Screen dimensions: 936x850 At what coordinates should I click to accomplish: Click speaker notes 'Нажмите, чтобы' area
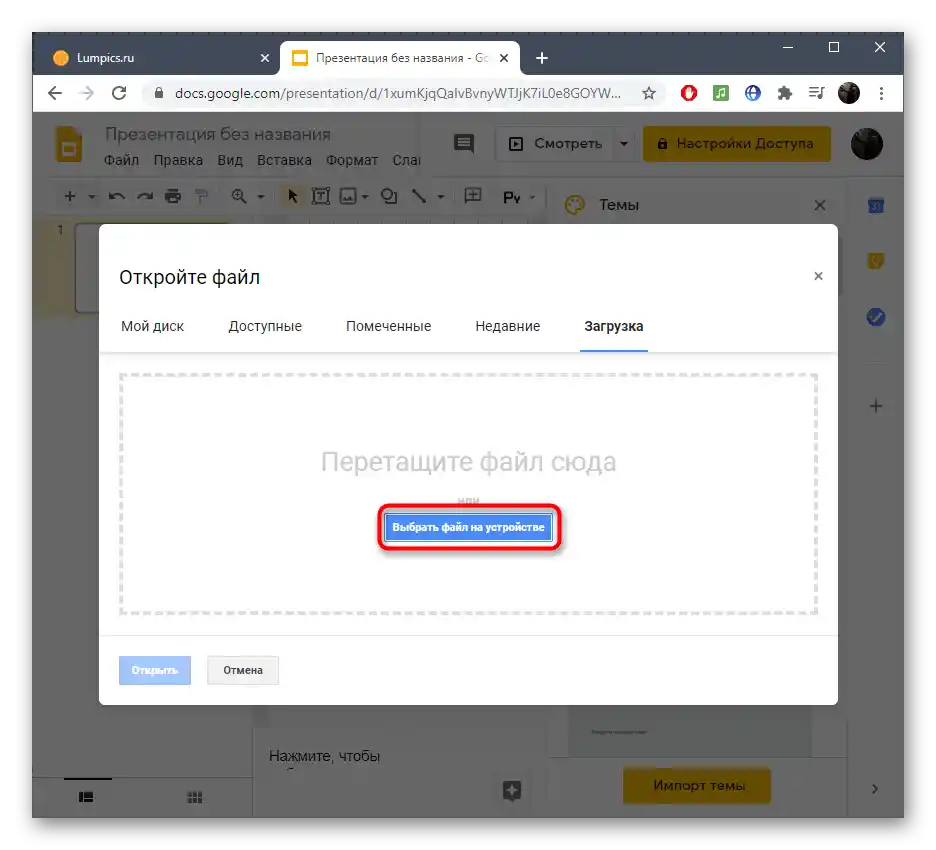[325, 756]
